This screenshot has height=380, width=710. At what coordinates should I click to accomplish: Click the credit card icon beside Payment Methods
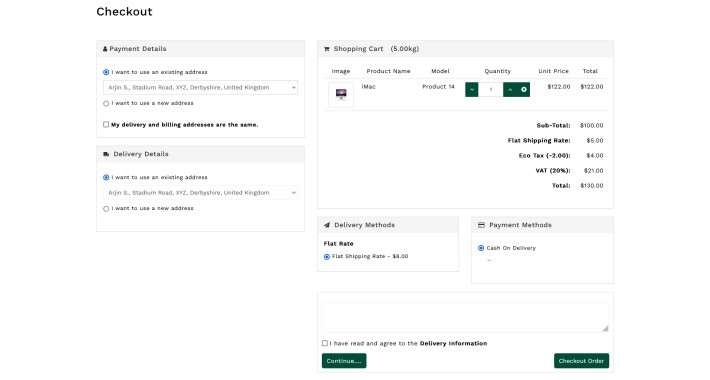[481, 225]
